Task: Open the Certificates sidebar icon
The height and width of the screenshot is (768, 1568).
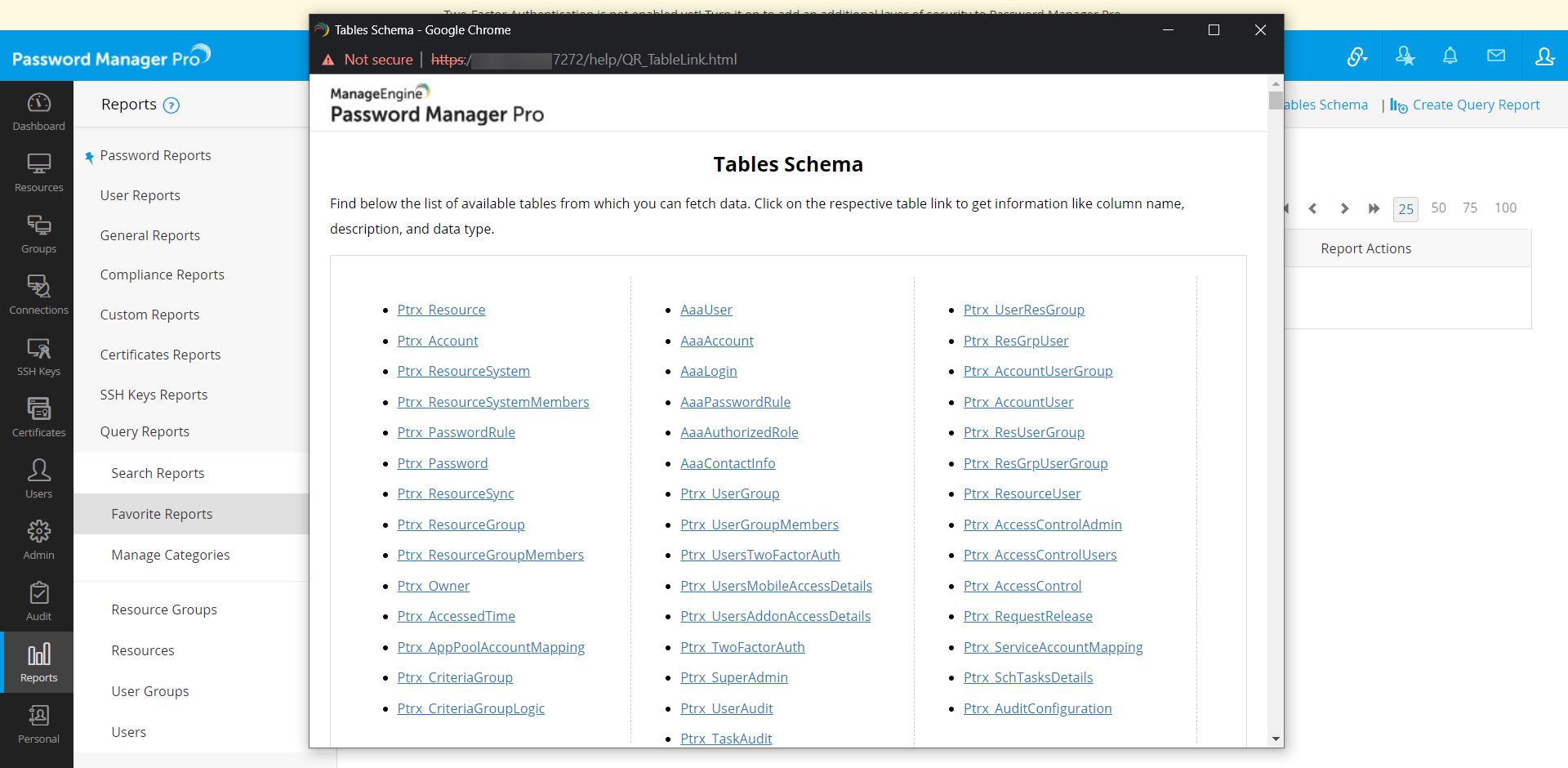Action: [38, 410]
